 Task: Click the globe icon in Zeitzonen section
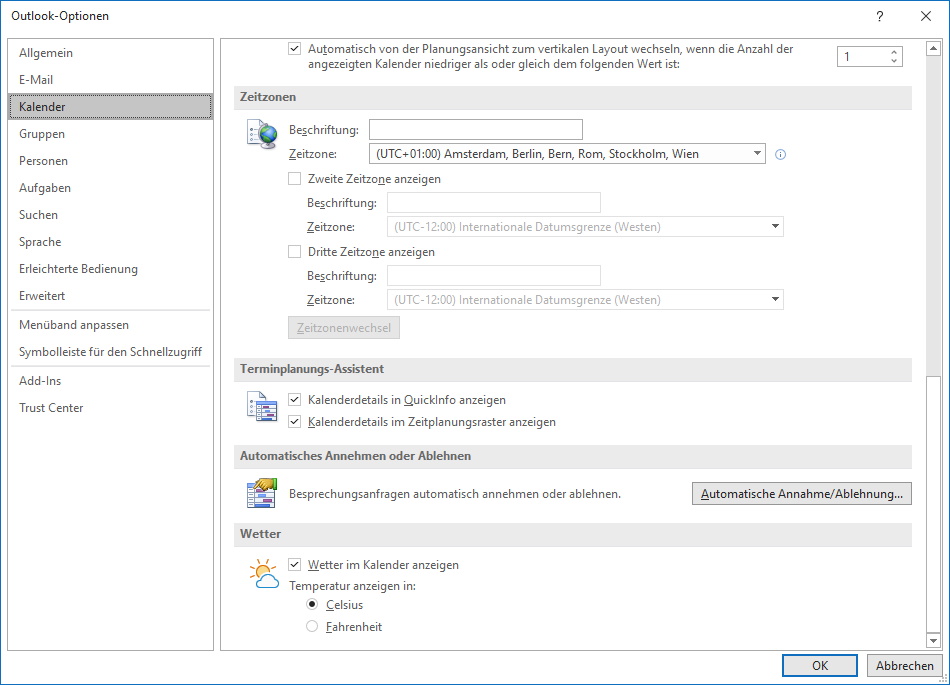tap(262, 134)
